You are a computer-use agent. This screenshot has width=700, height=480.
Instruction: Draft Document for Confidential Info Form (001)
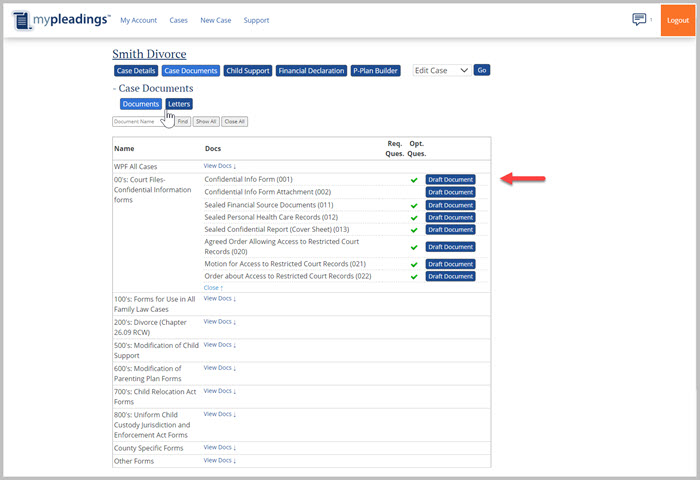[x=450, y=180]
